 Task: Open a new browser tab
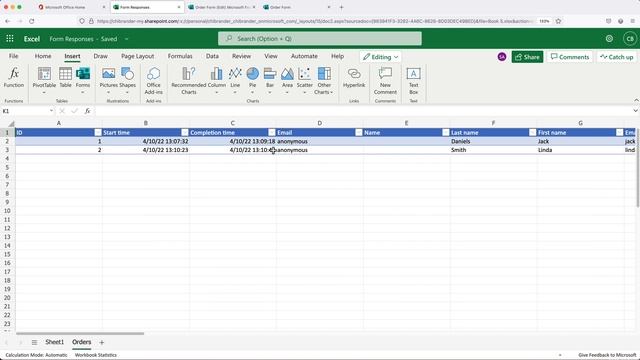(342, 7)
